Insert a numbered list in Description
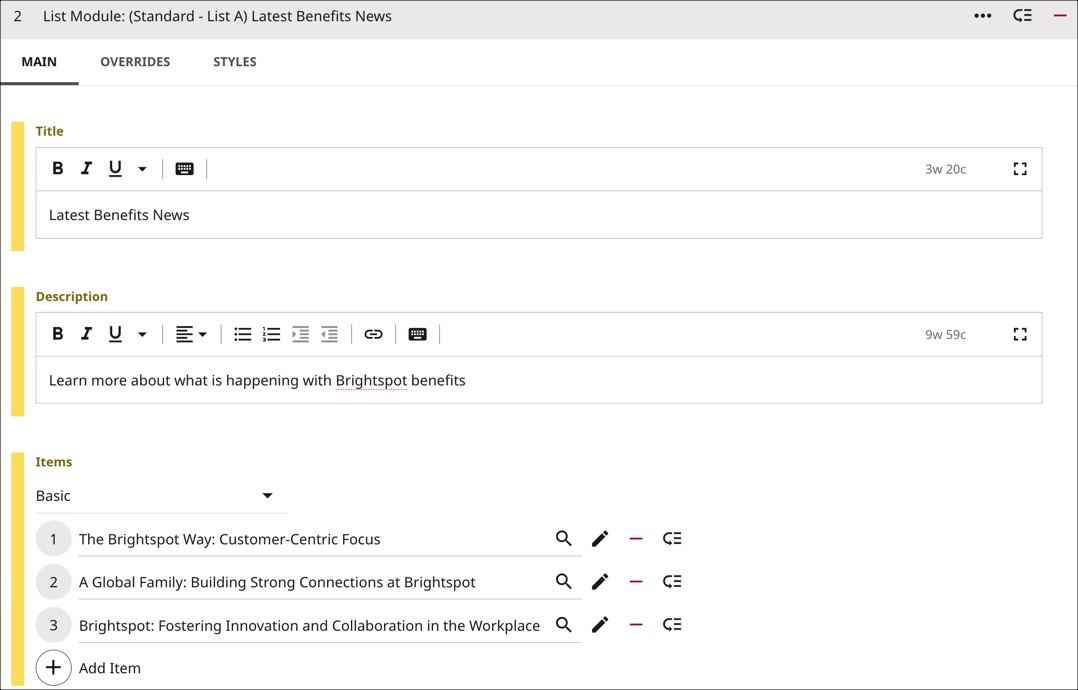Screen dimensions: 1078x690 click(x=272, y=334)
